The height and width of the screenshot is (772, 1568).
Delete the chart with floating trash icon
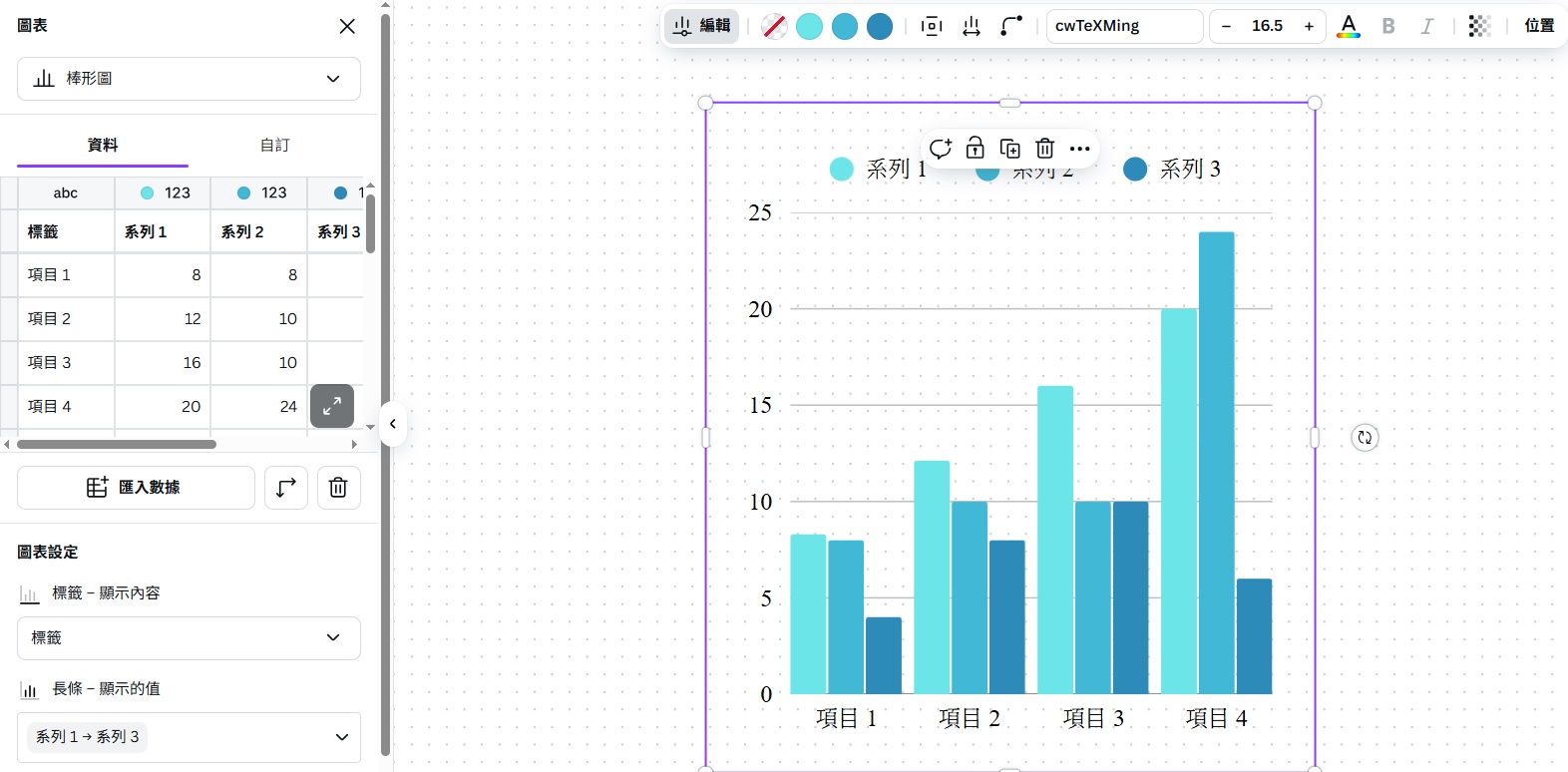(x=1045, y=149)
